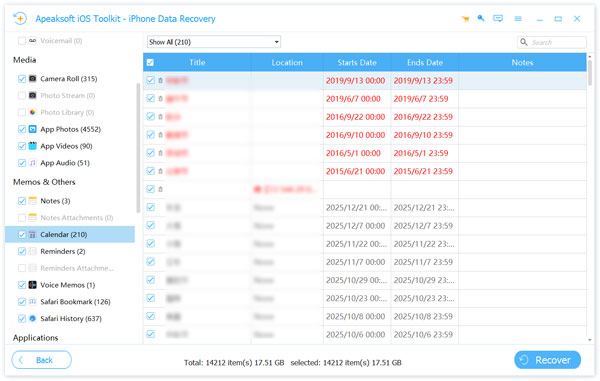Select Reminders (2) category

(63, 251)
